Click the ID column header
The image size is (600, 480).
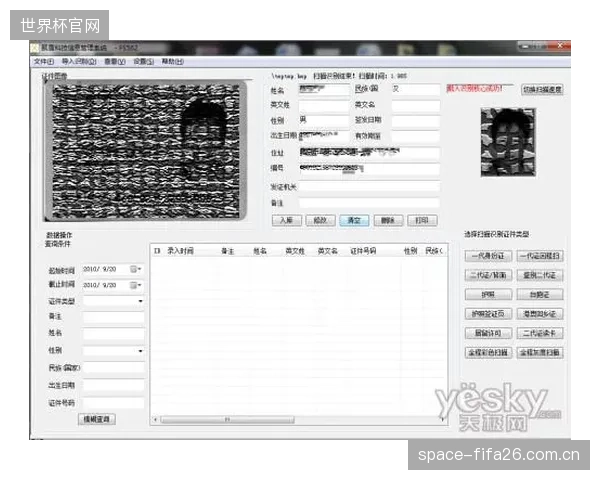point(157,251)
